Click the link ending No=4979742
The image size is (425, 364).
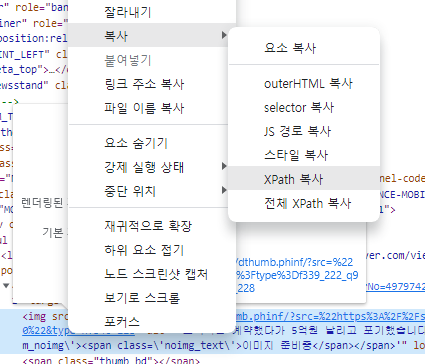395,286
